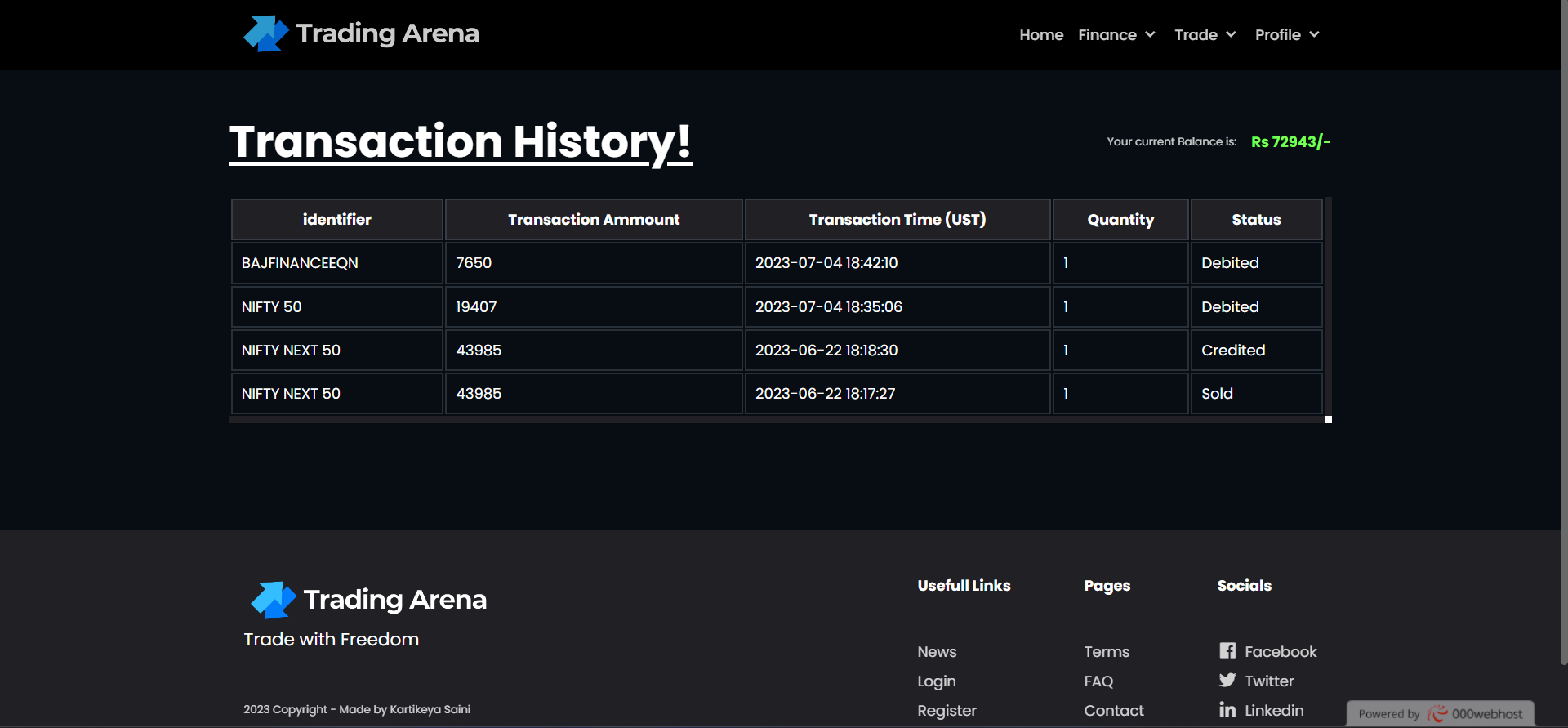Expand the Trade dropdown chevron
Viewport: 1568px width, 728px height.
(x=1231, y=34)
